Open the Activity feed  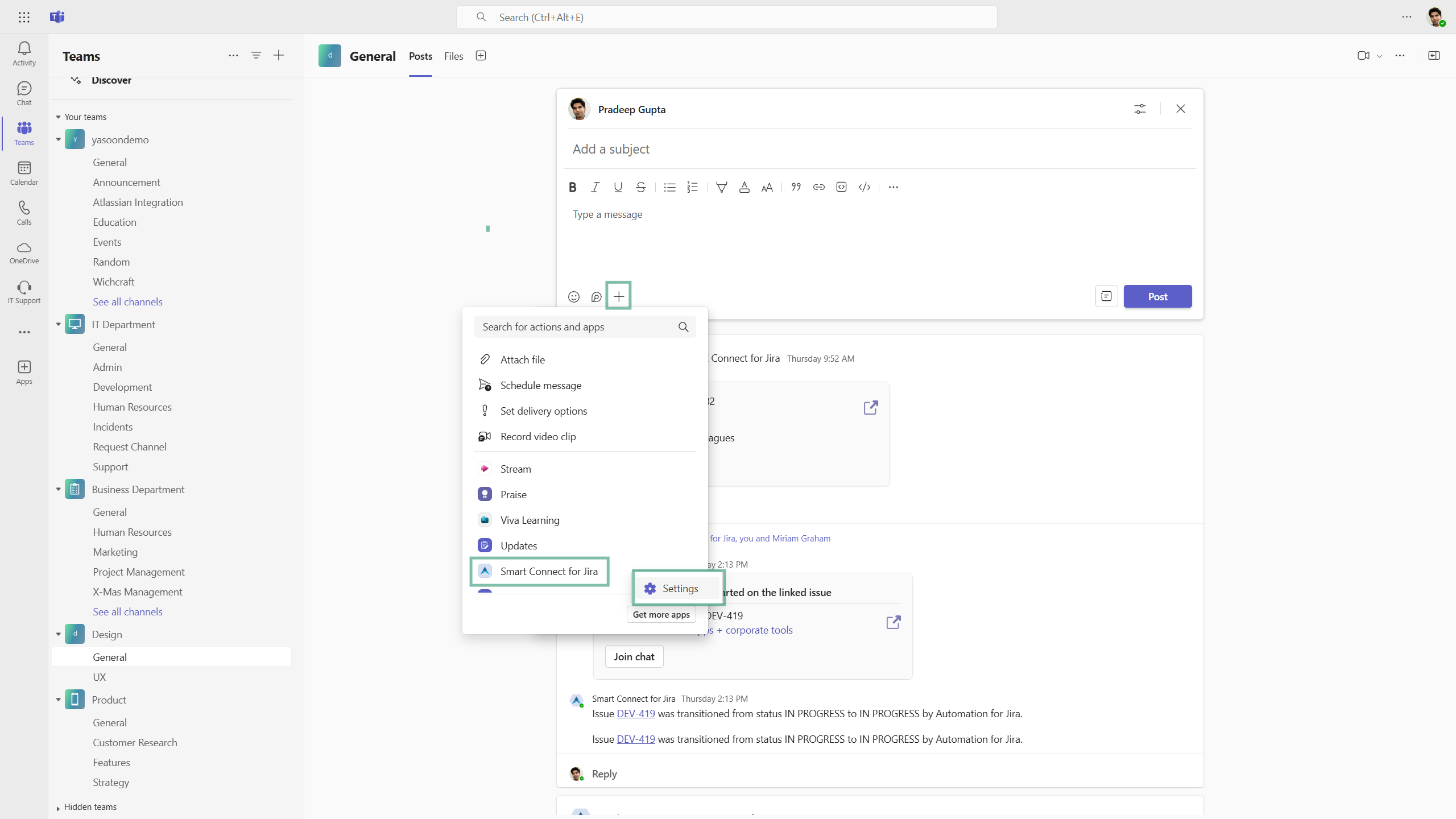click(24, 53)
